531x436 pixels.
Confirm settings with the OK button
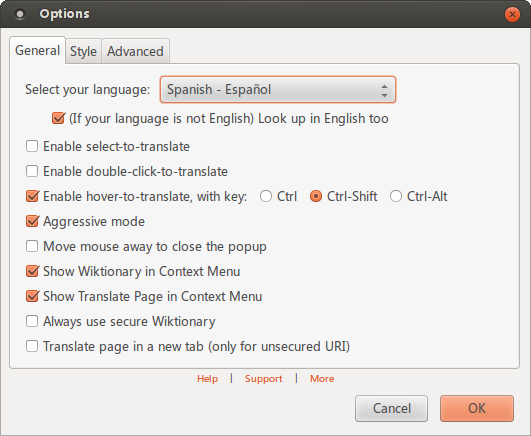[477, 408]
